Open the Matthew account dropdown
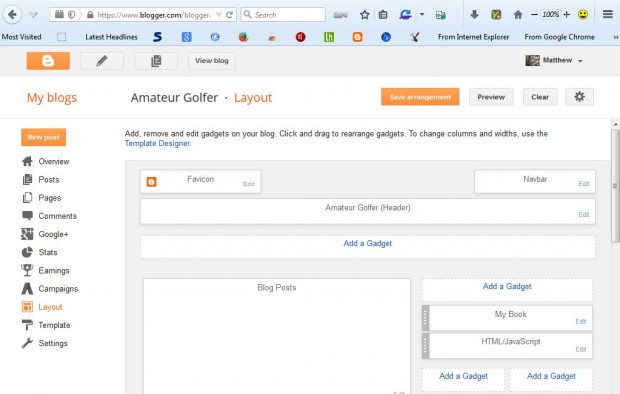 pyautogui.click(x=554, y=60)
